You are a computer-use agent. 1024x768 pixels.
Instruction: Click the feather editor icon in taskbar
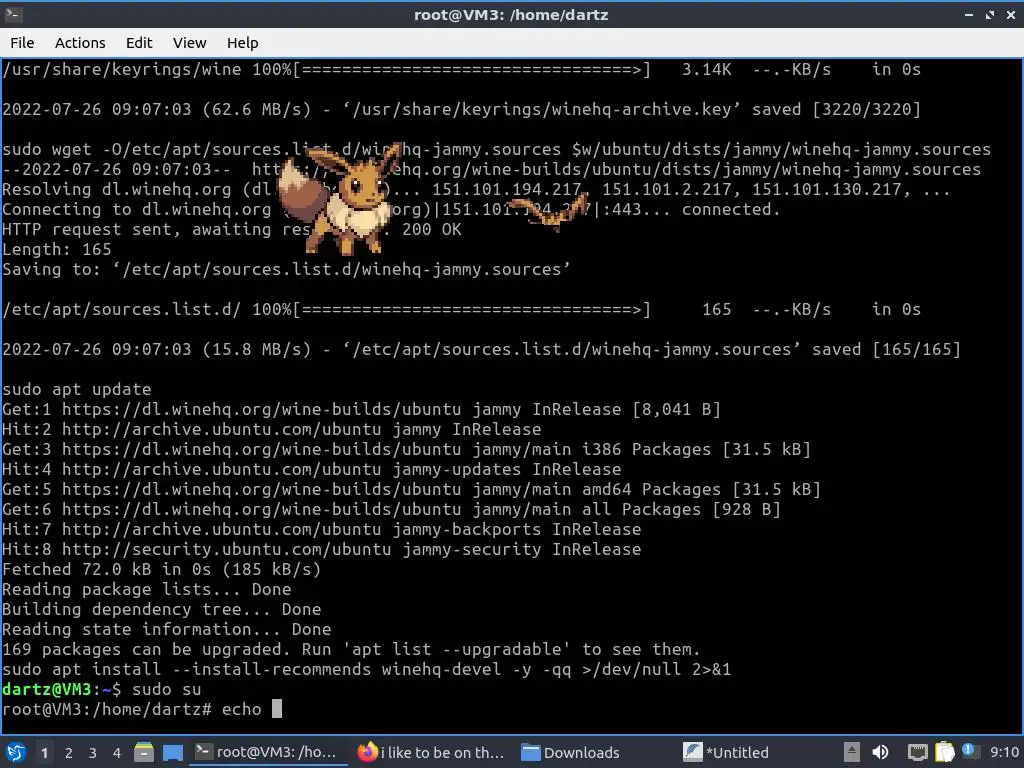692,752
